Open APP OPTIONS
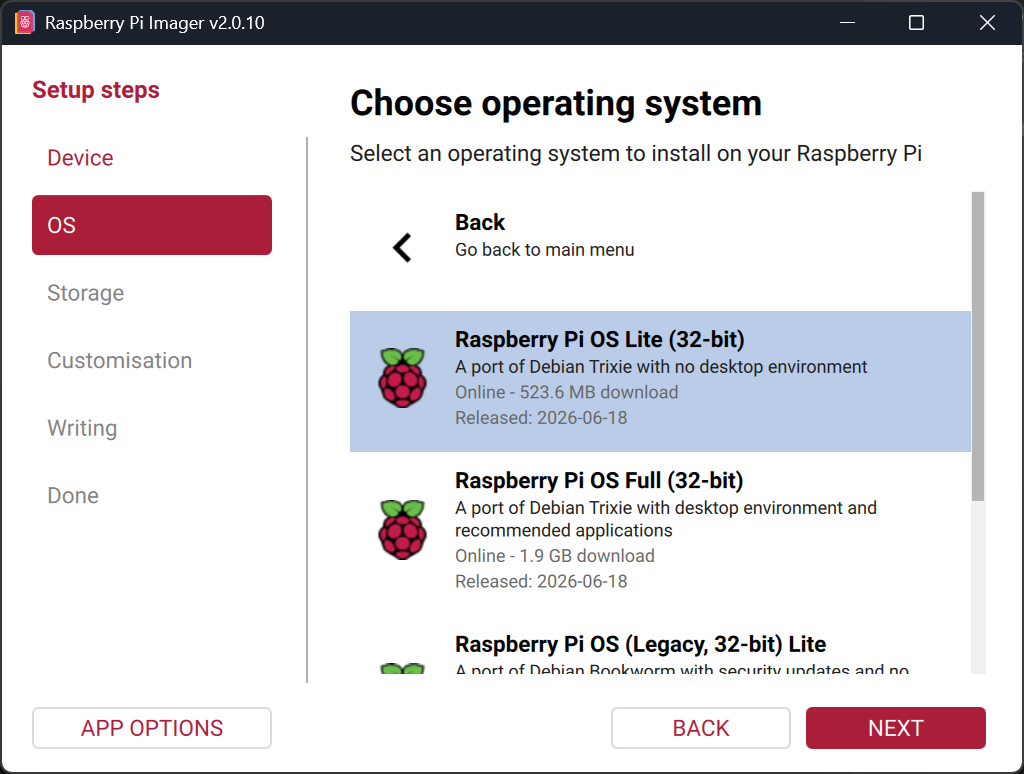 [x=152, y=728]
